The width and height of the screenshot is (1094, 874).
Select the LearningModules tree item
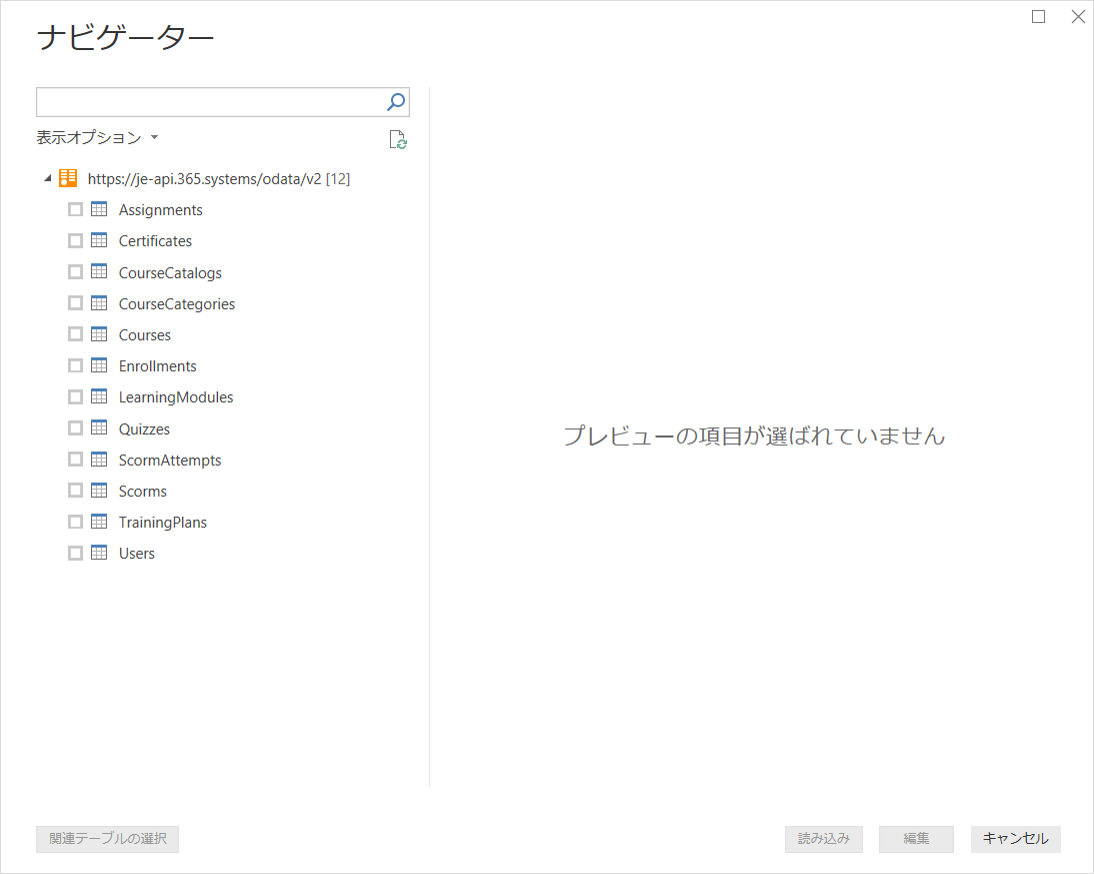pyautogui.click(x=175, y=397)
